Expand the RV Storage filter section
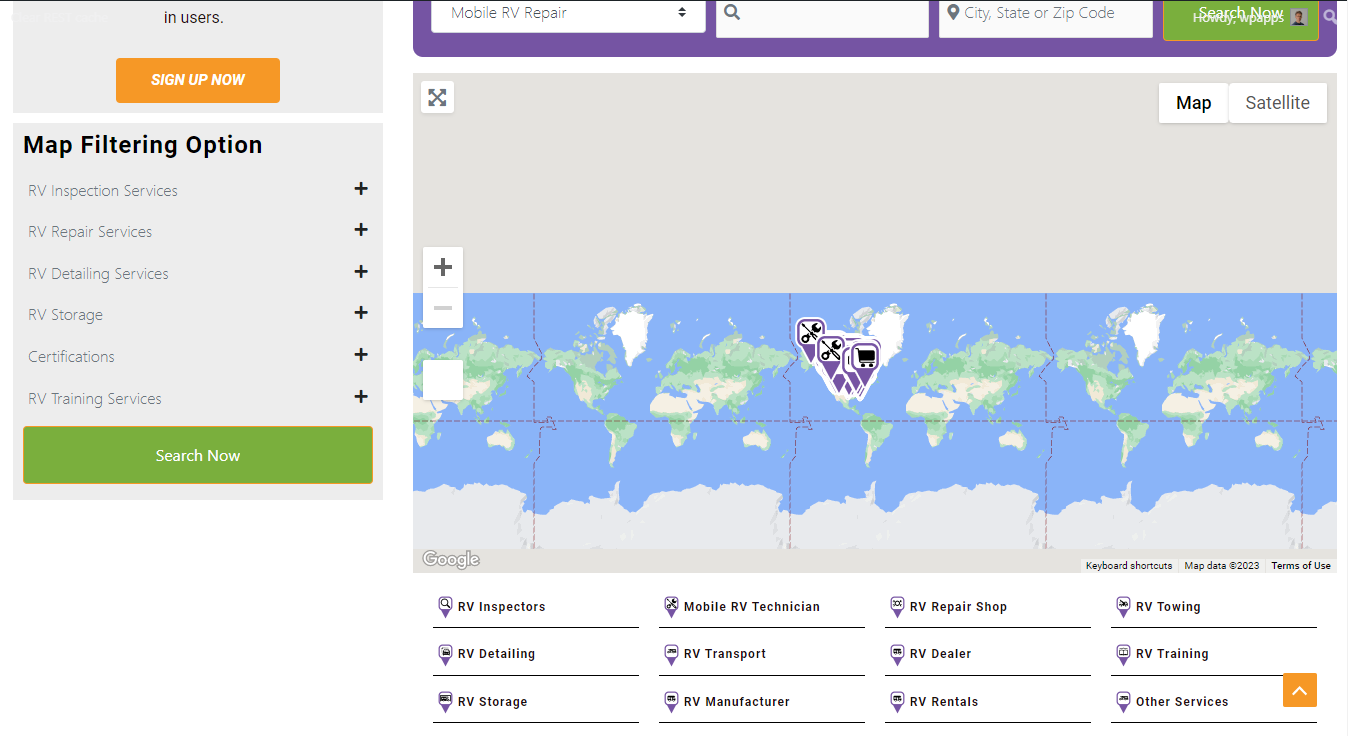1348x736 pixels. pos(361,313)
